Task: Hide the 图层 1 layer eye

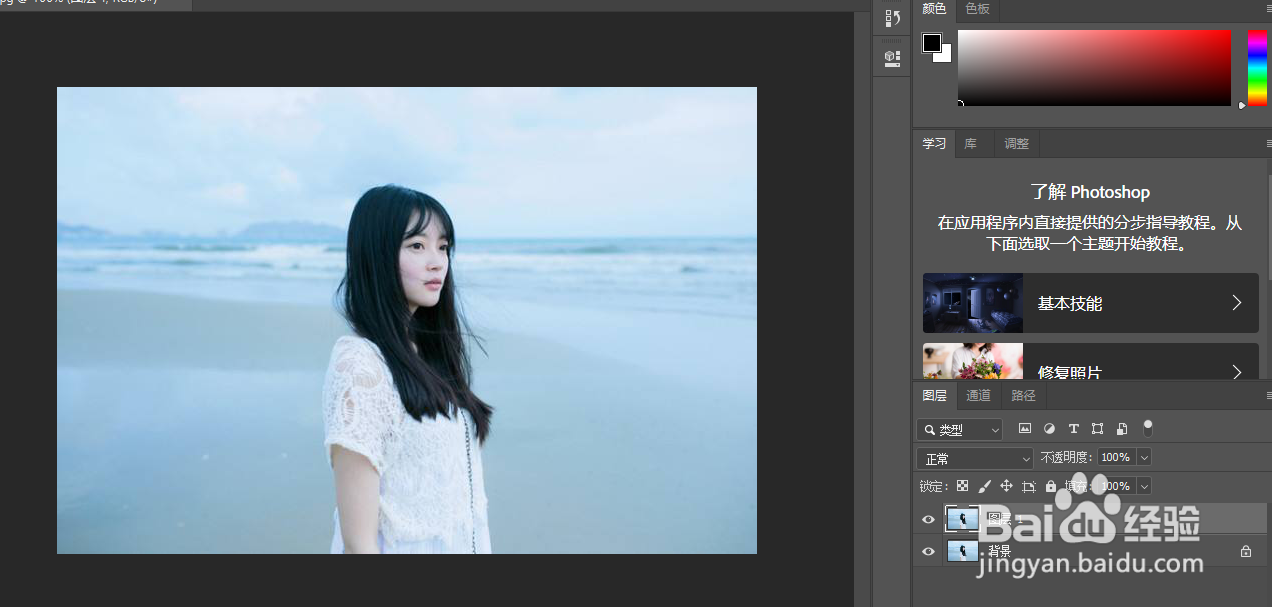Action: tap(928, 519)
